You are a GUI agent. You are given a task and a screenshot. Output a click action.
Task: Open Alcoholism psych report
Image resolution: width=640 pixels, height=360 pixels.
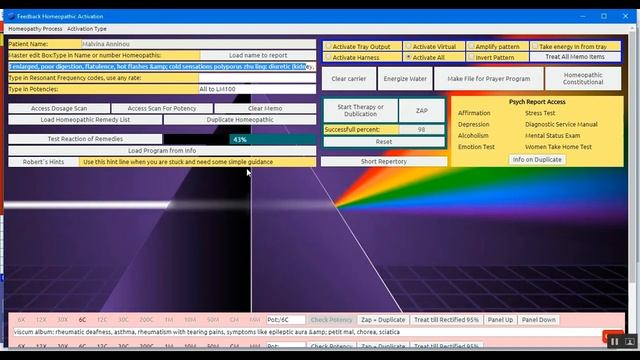click(473, 135)
